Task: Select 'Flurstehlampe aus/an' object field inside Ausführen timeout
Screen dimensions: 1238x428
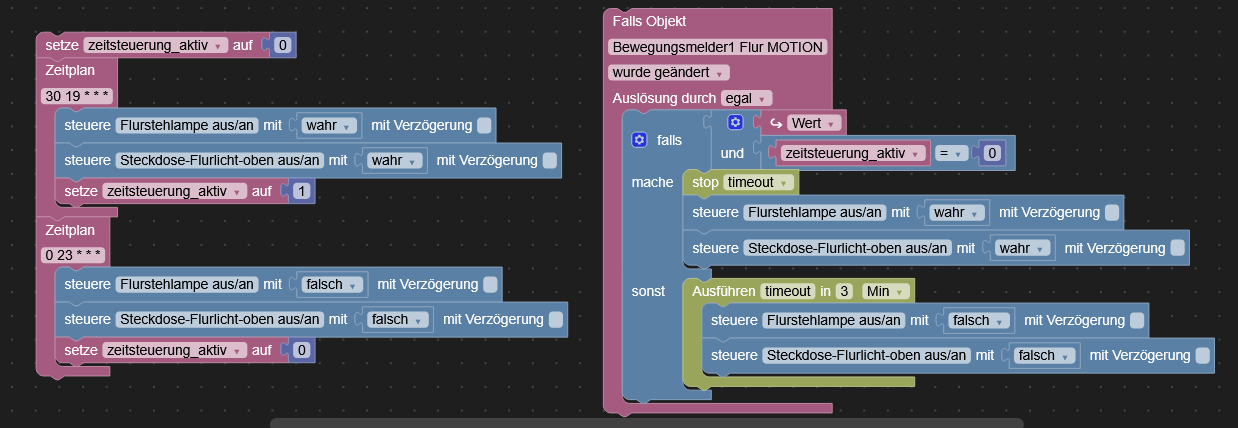Action: (x=834, y=321)
